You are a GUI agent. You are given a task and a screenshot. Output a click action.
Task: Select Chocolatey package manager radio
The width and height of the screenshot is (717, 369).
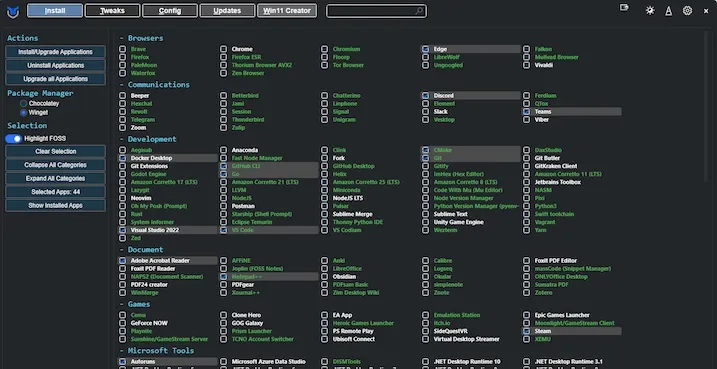(23, 104)
